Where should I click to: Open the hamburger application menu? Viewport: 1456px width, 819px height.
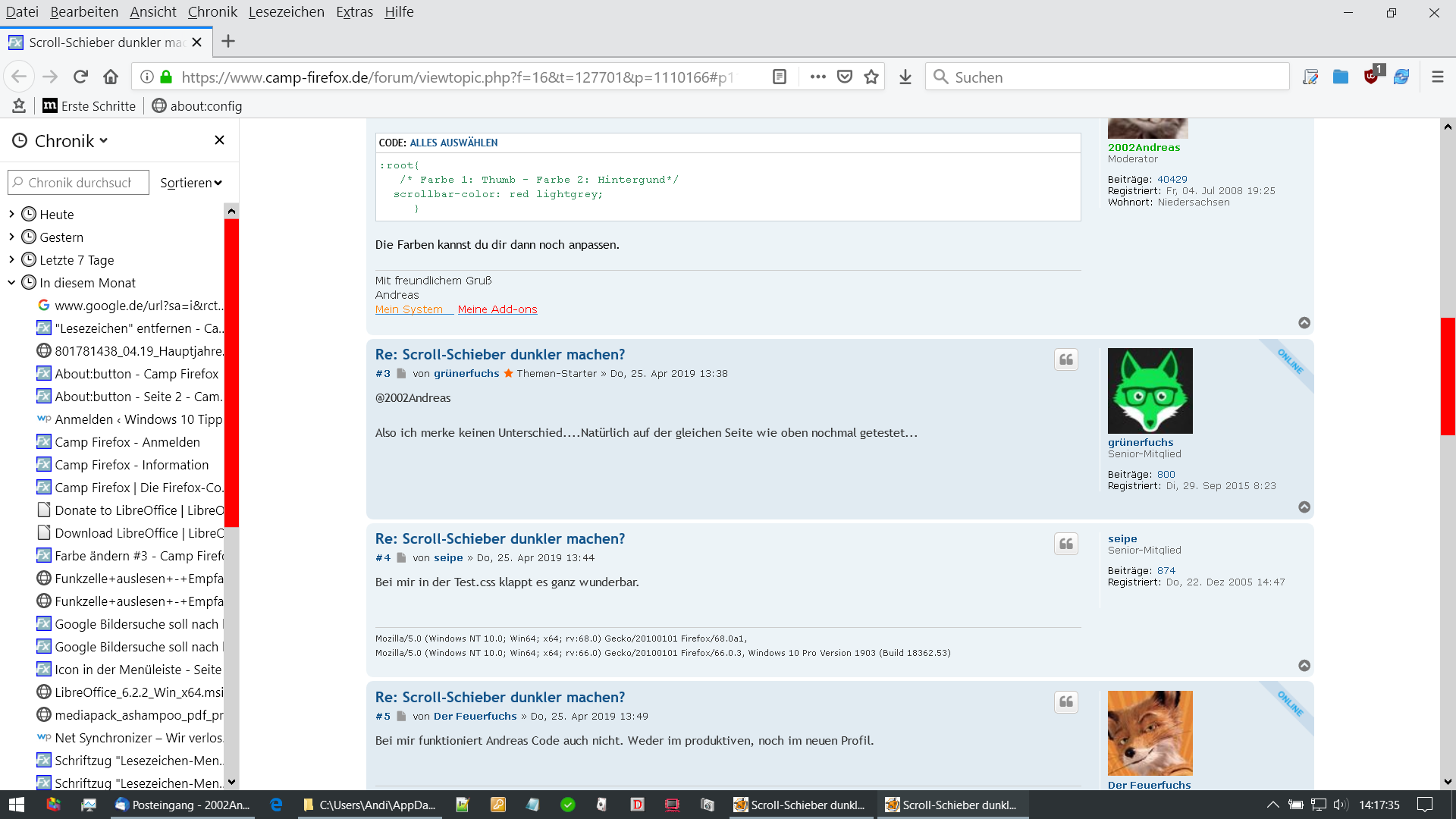1437,77
